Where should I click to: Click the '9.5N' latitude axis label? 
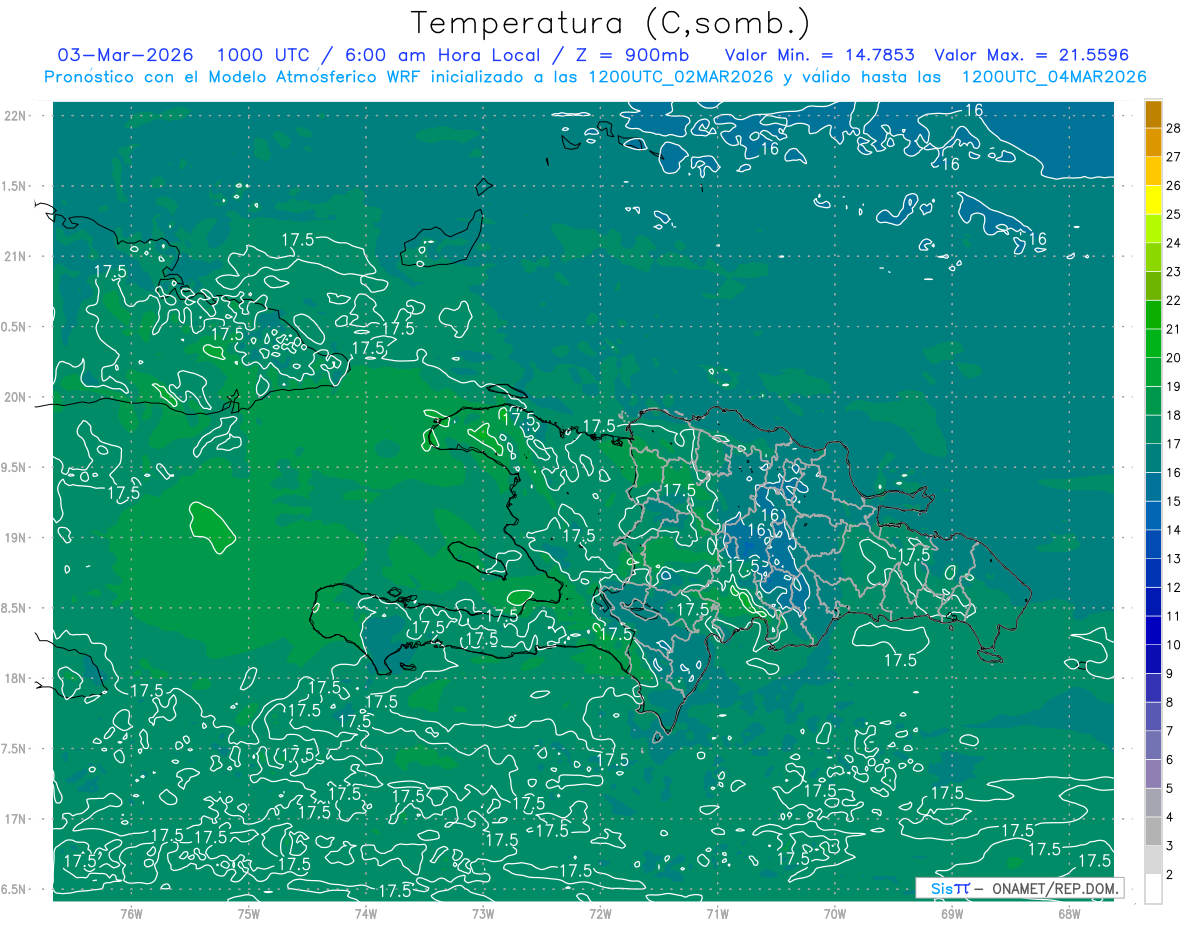pos(15,467)
